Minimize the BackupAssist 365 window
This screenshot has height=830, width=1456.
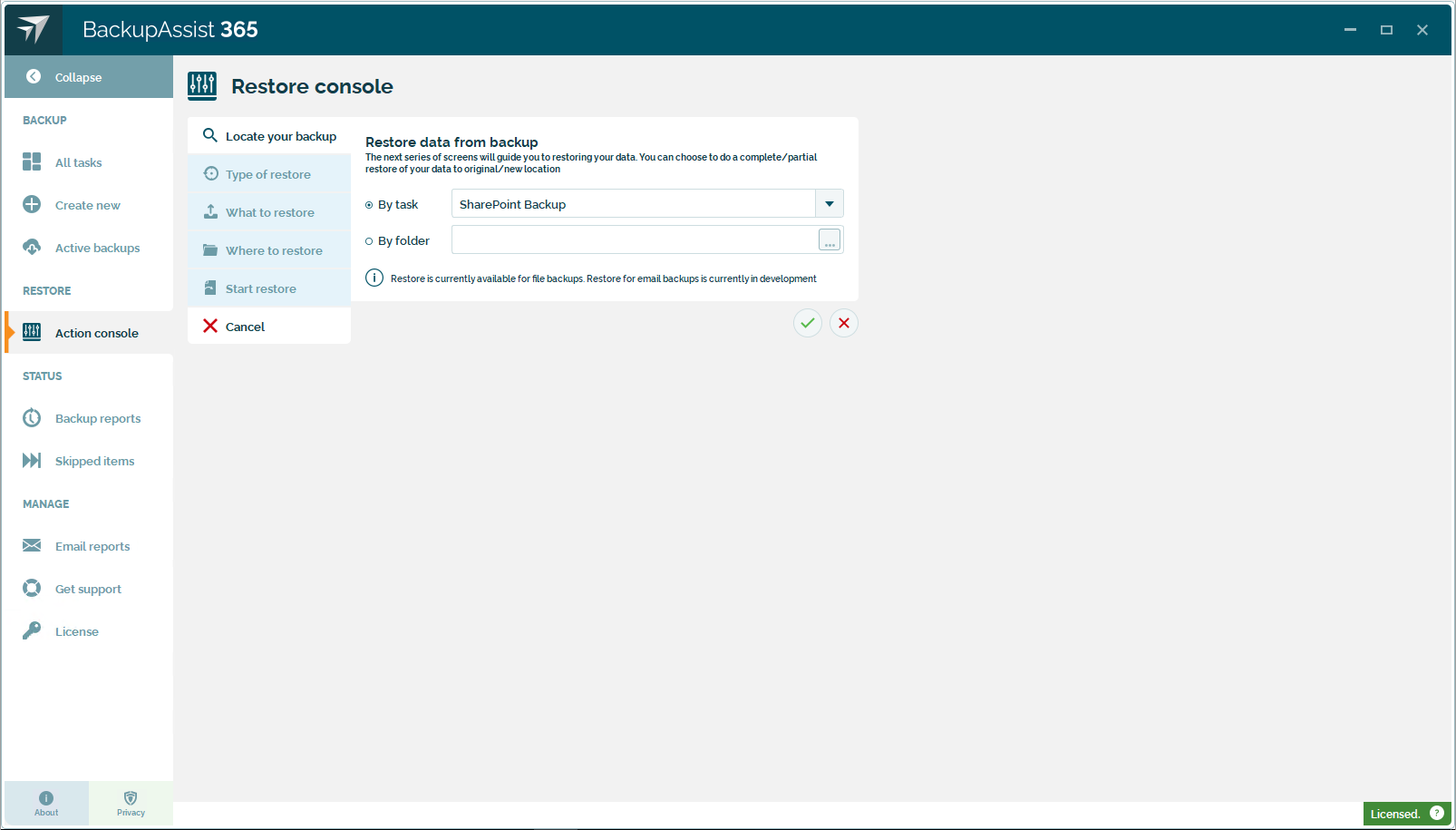click(x=1350, y=30)
